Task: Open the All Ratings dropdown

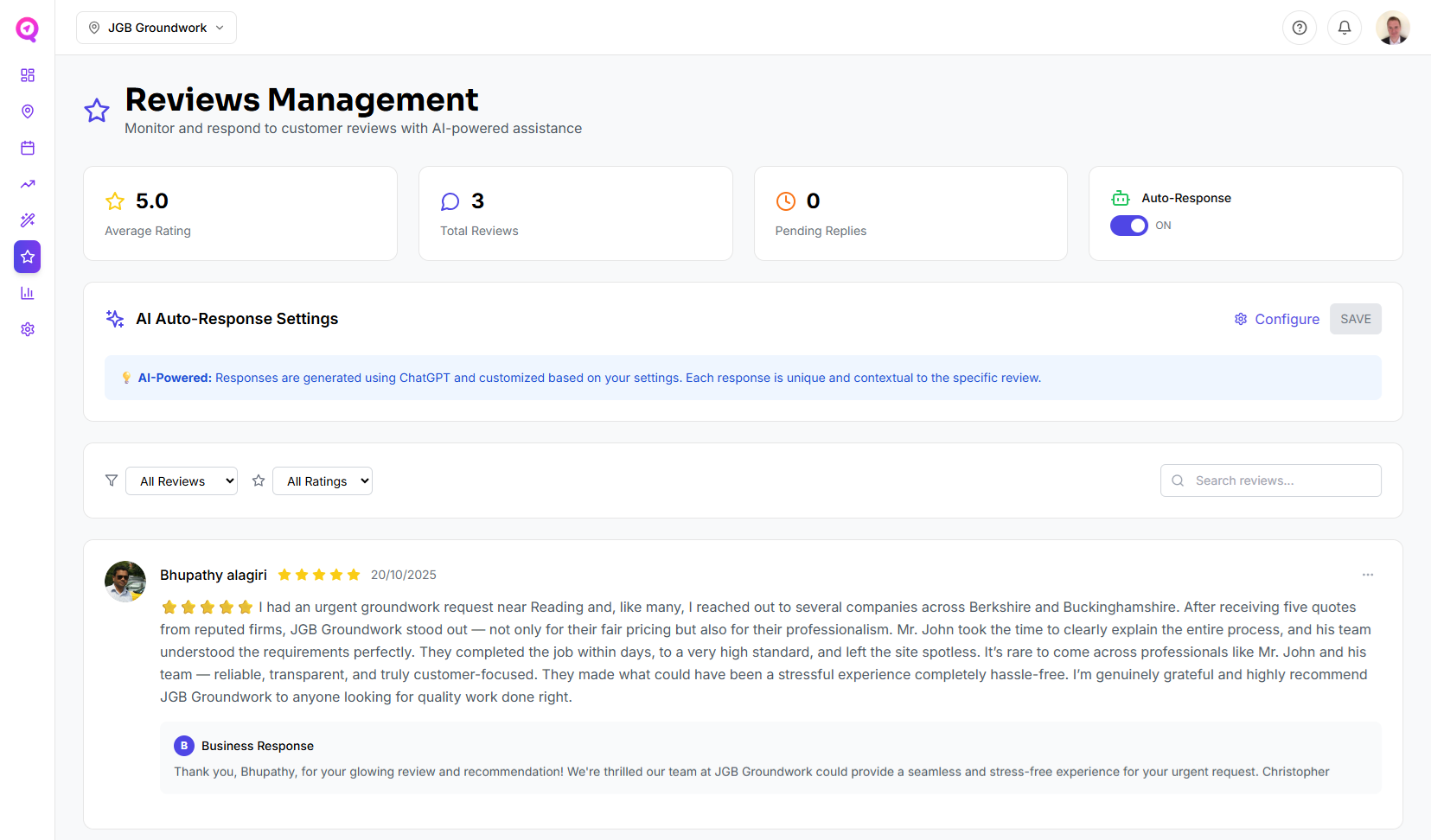Action: pyautogui.click(x=322, y=480)
